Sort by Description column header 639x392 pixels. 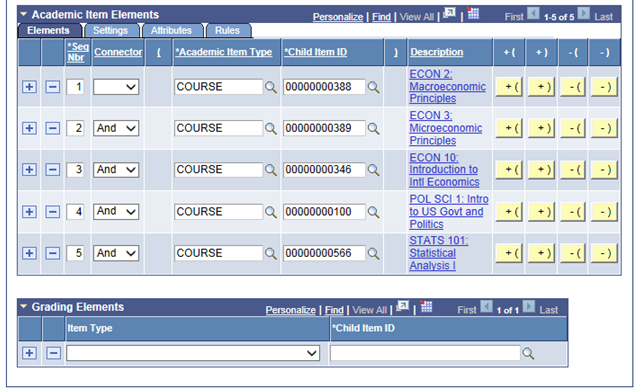tap(436, 52)
